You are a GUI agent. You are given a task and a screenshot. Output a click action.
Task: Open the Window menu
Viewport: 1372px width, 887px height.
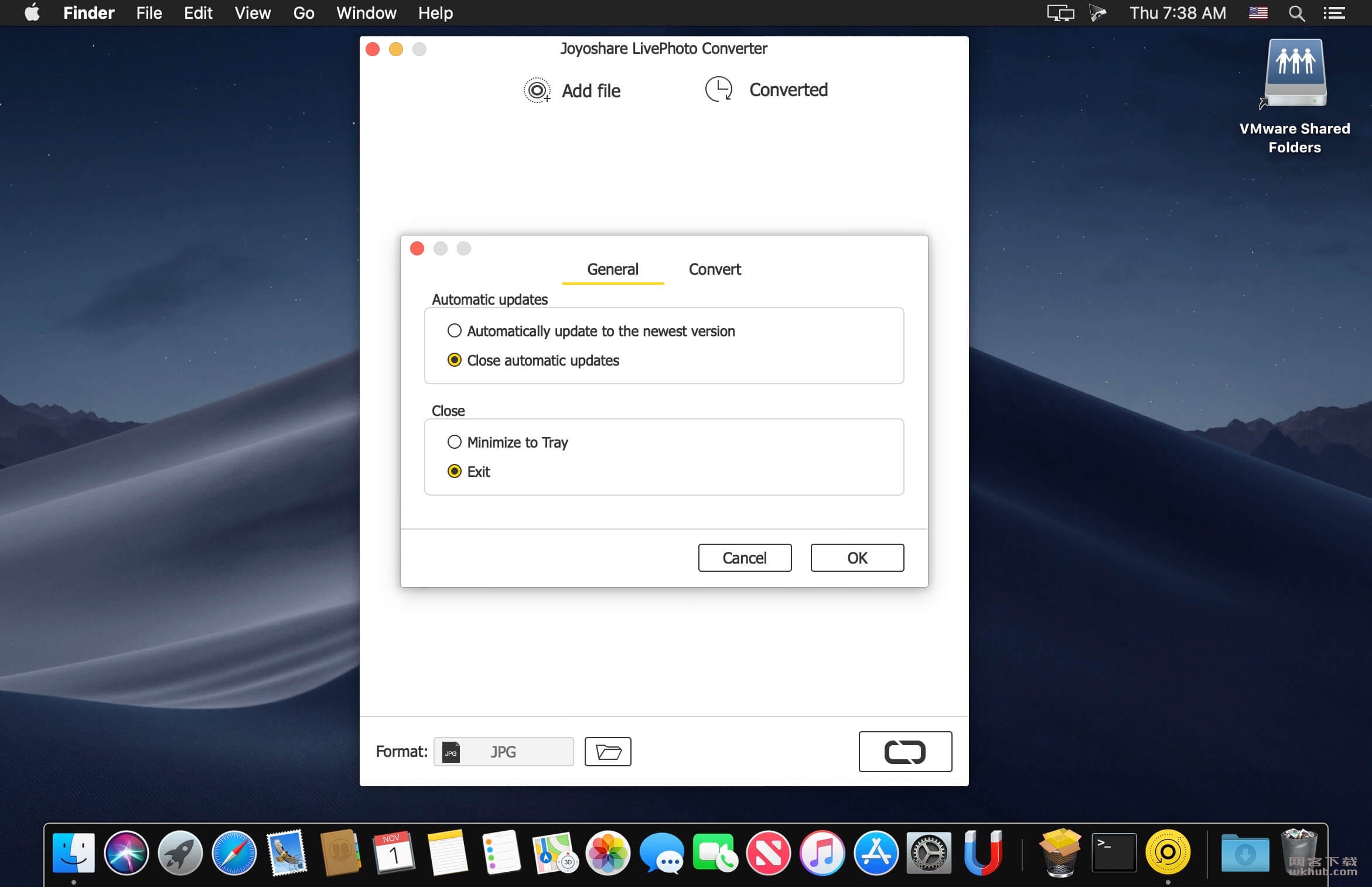point(366,13)
